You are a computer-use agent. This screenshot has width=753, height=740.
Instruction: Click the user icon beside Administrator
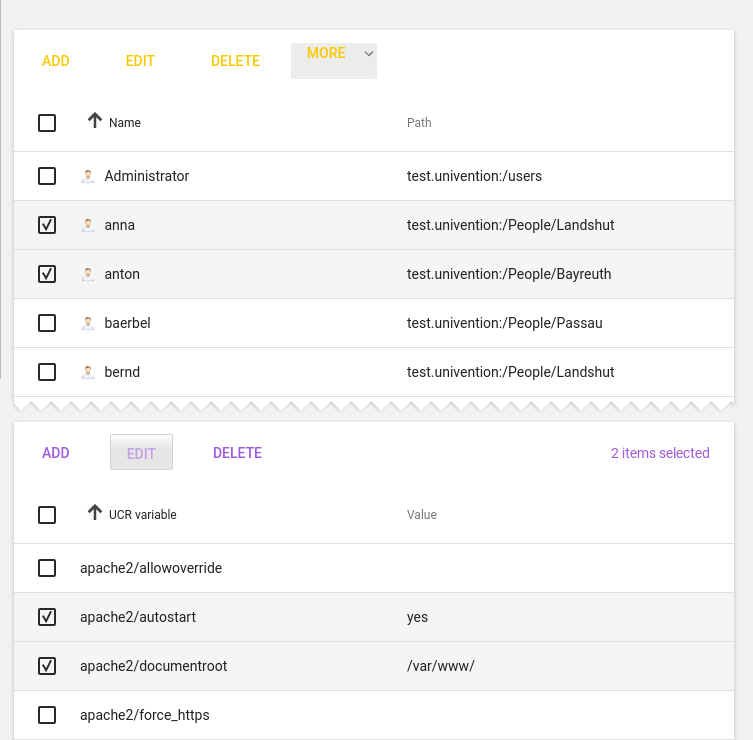pos(88,176)
